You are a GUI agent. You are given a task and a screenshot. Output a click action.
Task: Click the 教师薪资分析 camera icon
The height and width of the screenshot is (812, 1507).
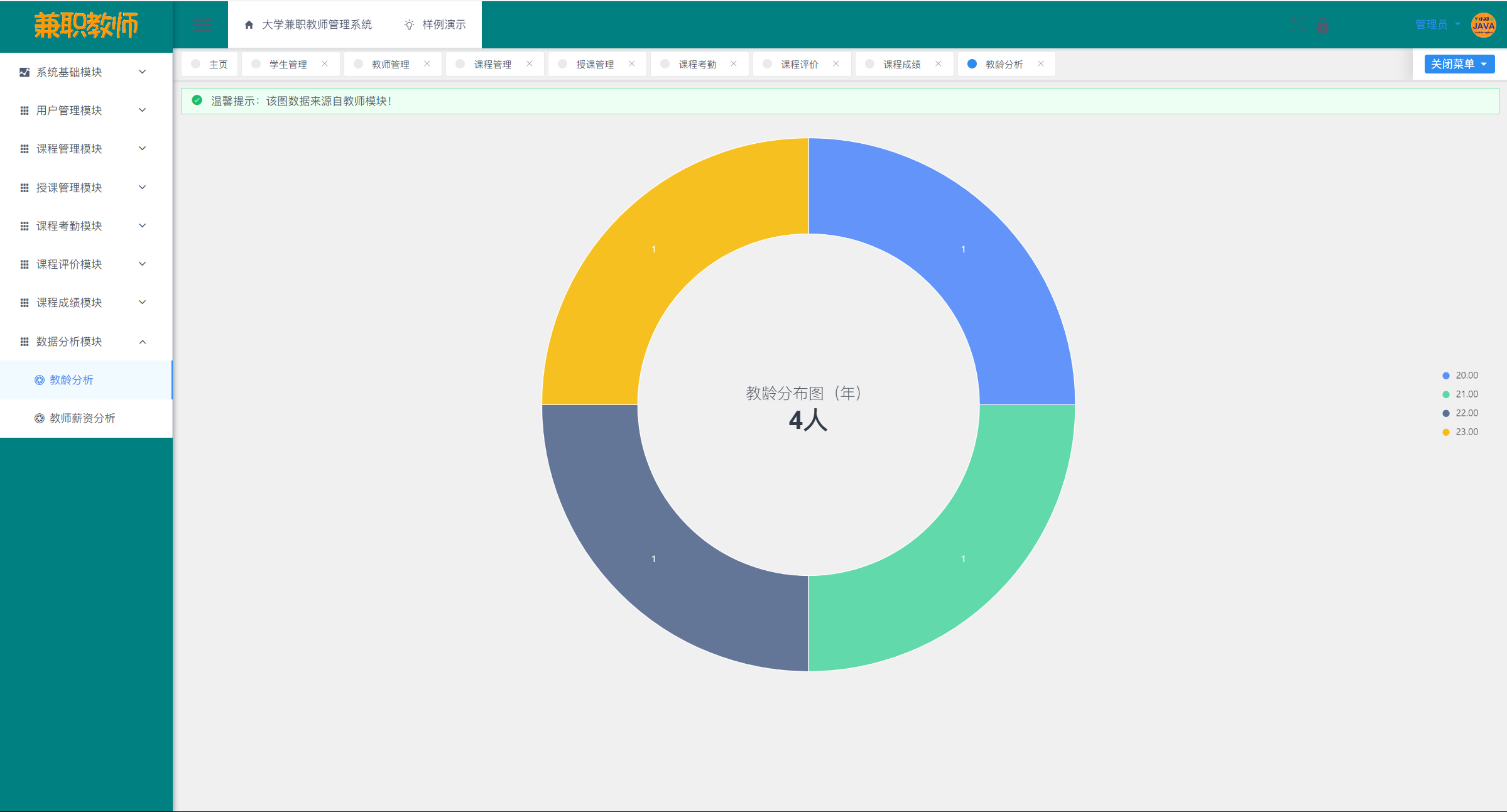tap(38, 418)
